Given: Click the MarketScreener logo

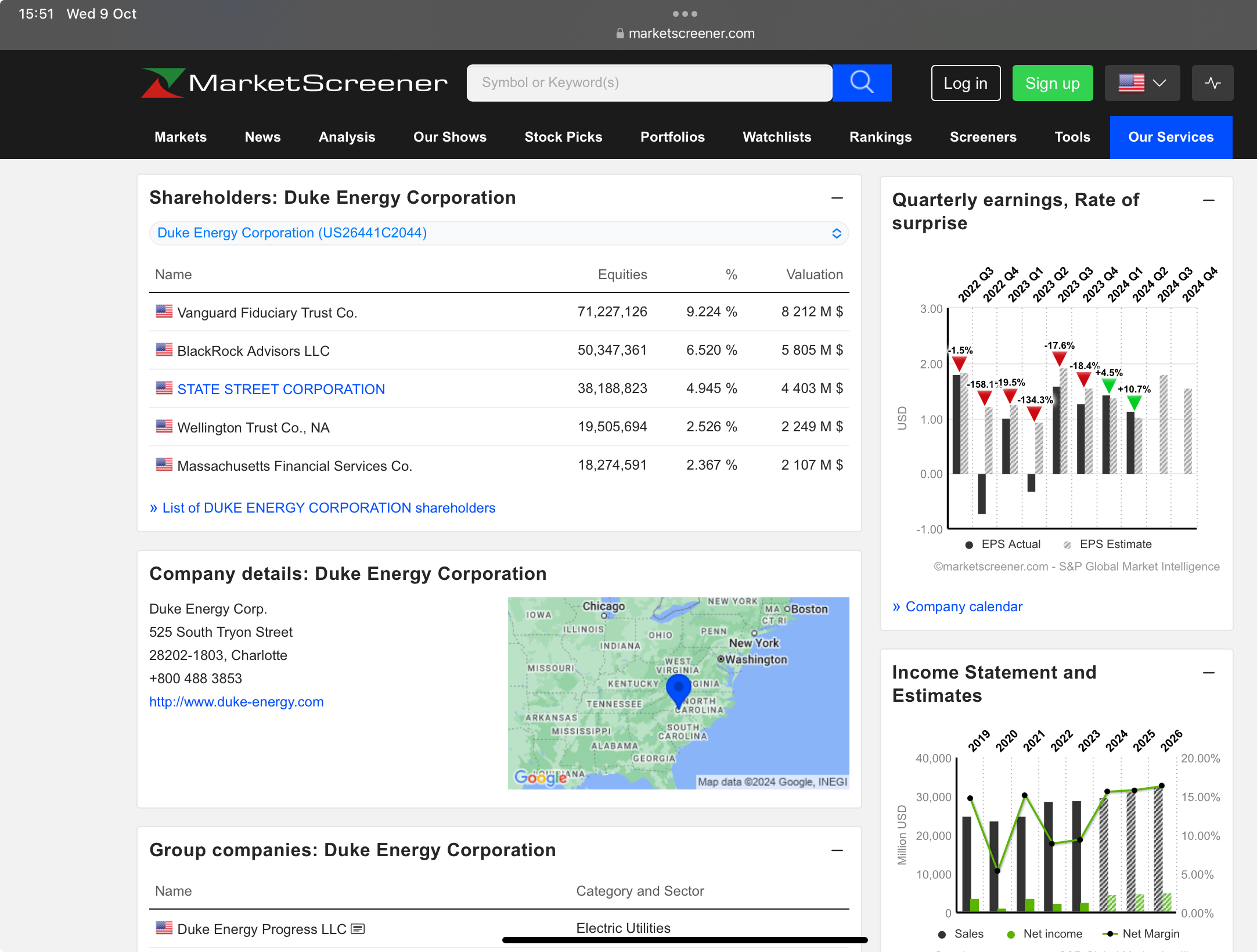Looking at the screenshot, I should coord(294,83).
